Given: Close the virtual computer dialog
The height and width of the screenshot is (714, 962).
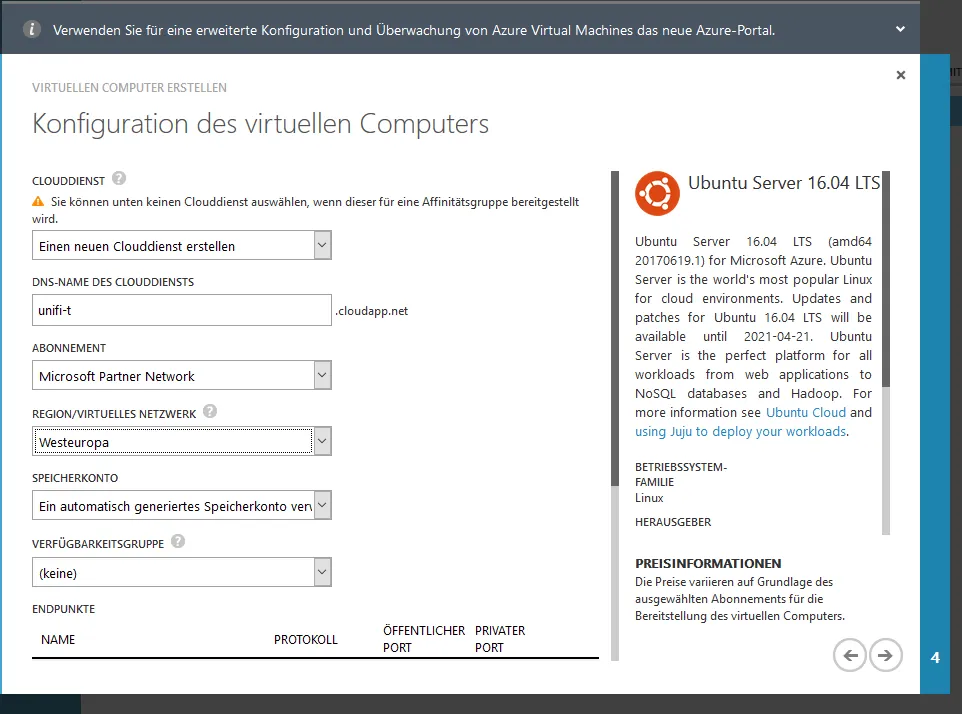Looking at the screenshot, I should click(x=901, y=75).
